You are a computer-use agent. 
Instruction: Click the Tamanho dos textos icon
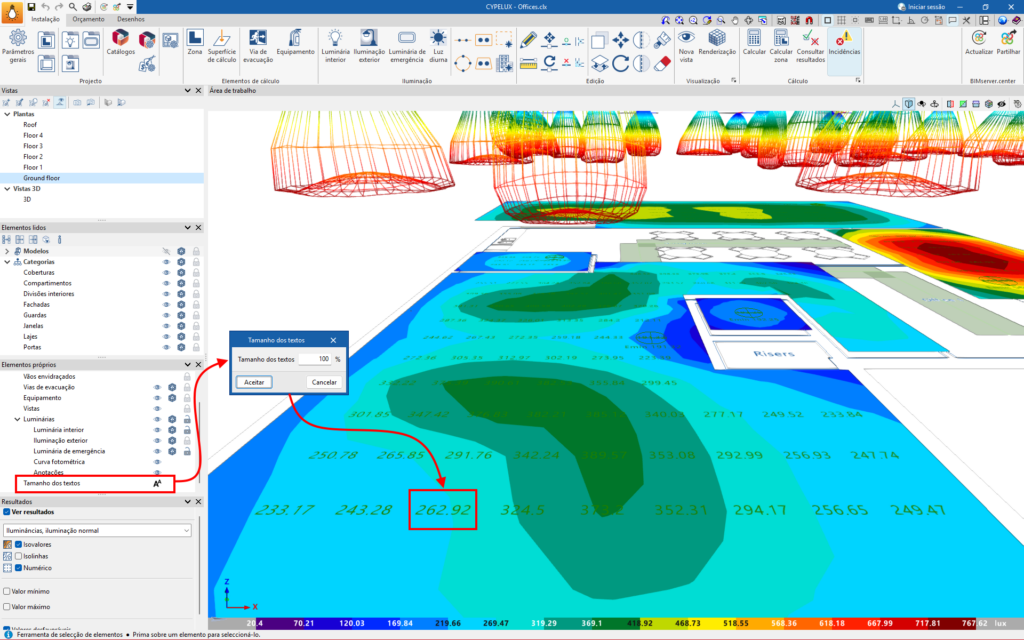[157, 484]
